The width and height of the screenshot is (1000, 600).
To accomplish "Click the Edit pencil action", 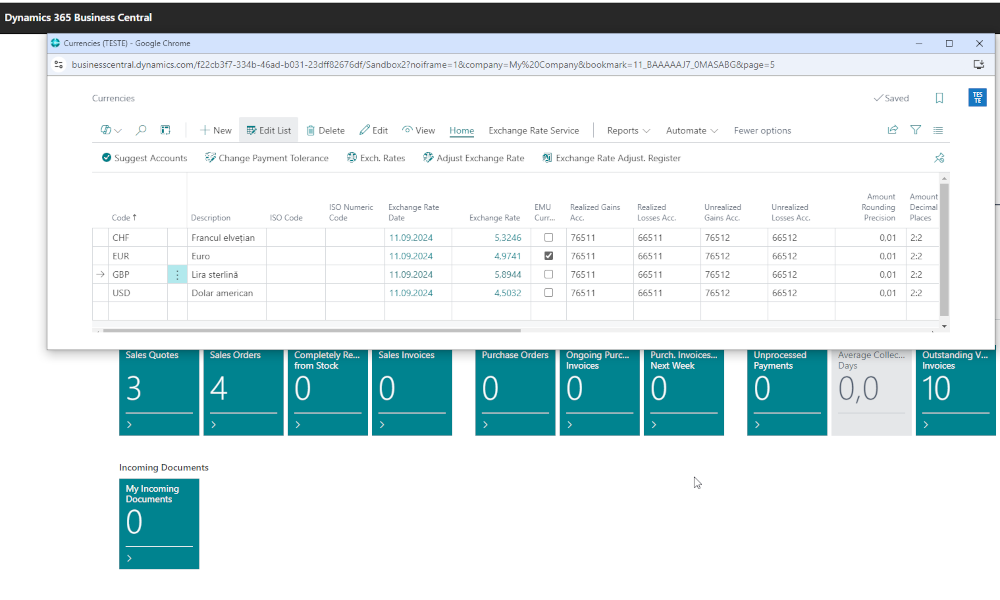I will [374, 130].
